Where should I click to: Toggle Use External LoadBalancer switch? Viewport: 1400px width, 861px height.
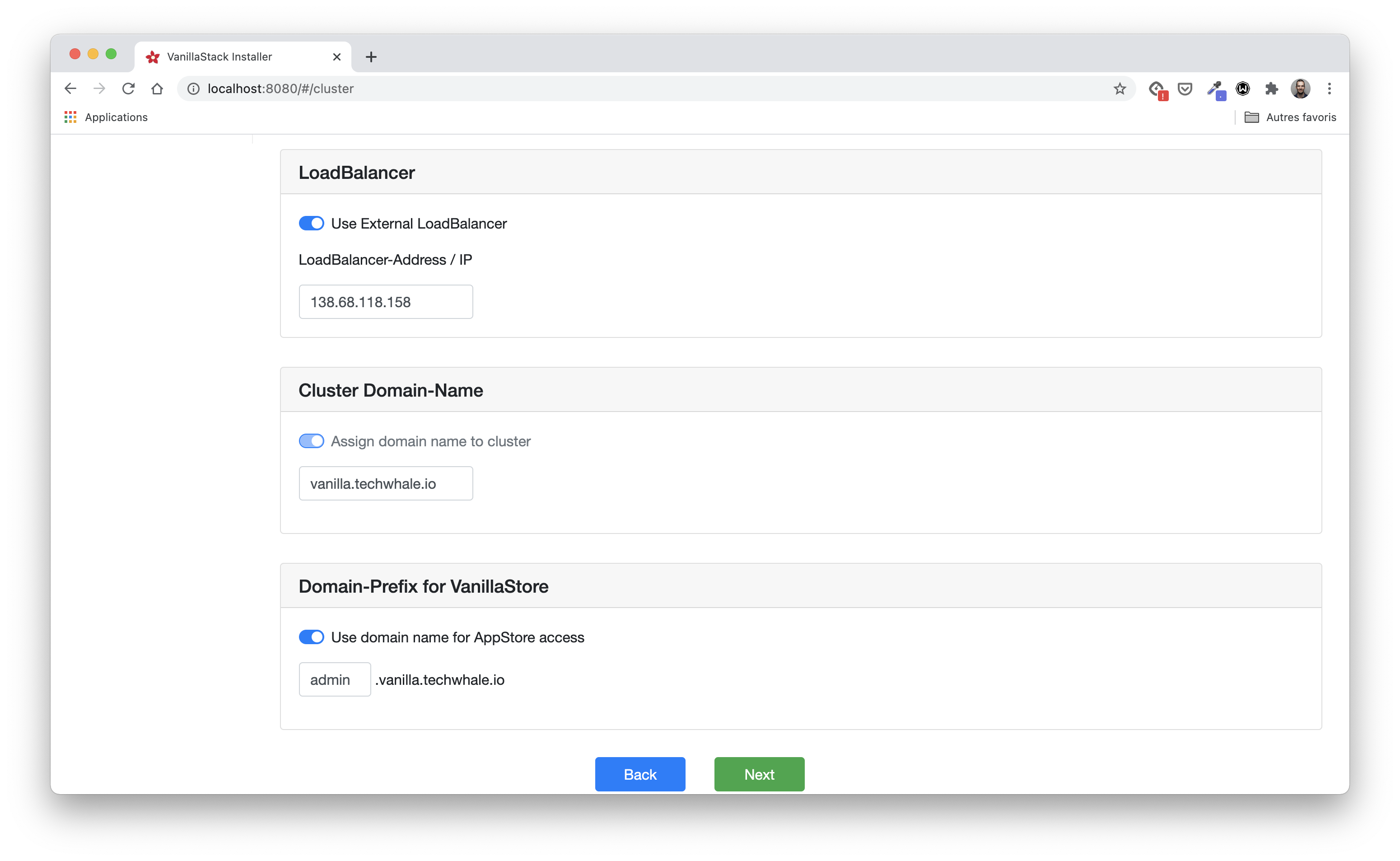pos(312,223)
